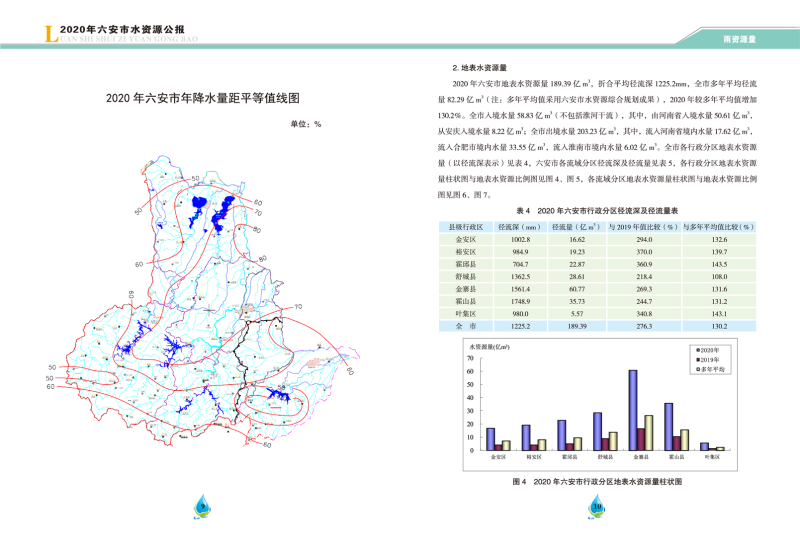Click the 表4 table caption
The image size is (800, 546).
[x=597, y=212]
